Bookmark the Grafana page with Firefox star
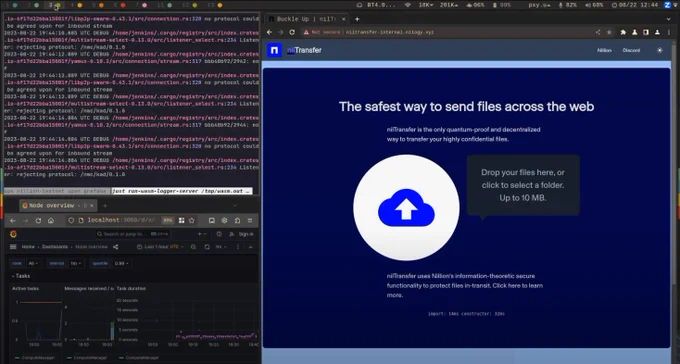Image resolution: width=680 pixels, height=364 pixels. tap(192, 220)
